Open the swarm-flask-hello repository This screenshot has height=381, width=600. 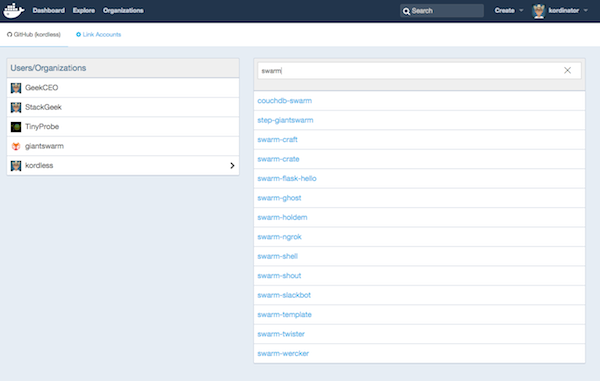(287, 179)
